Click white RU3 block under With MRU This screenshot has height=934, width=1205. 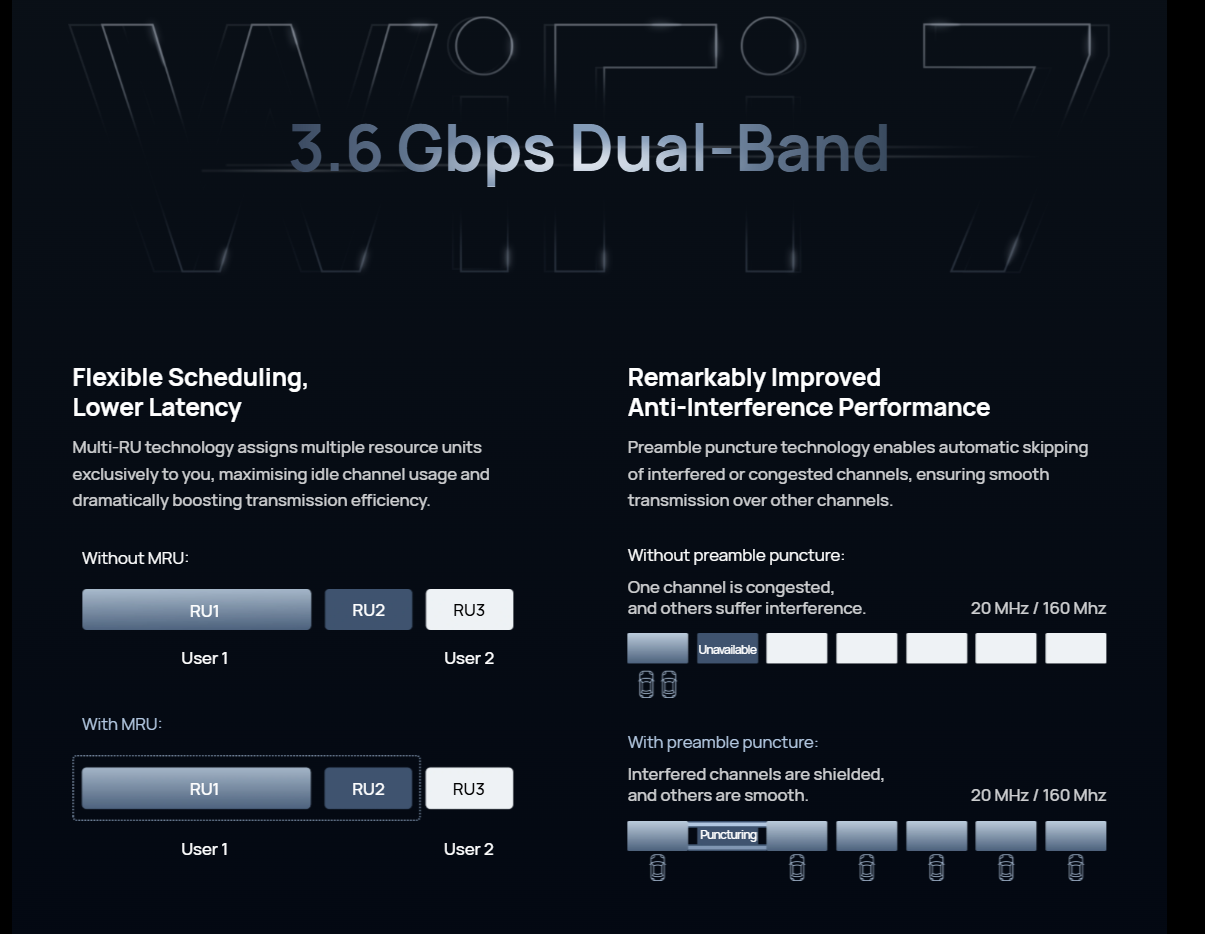469,789
